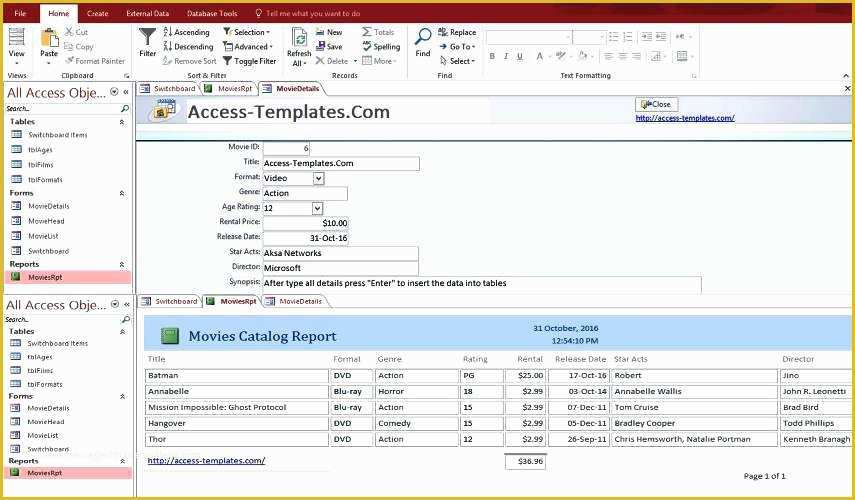Switch to External Data ribbon tab
855x500 pixels.
[147, 13]
